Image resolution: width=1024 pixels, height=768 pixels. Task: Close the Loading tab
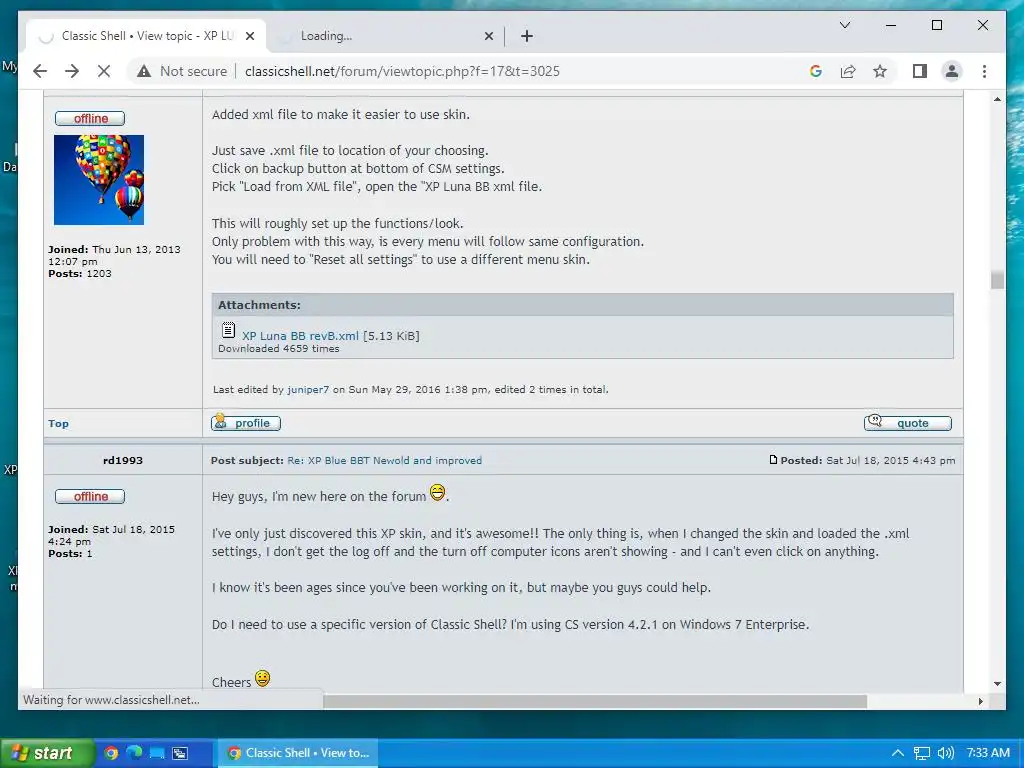(x=488, y=36)
